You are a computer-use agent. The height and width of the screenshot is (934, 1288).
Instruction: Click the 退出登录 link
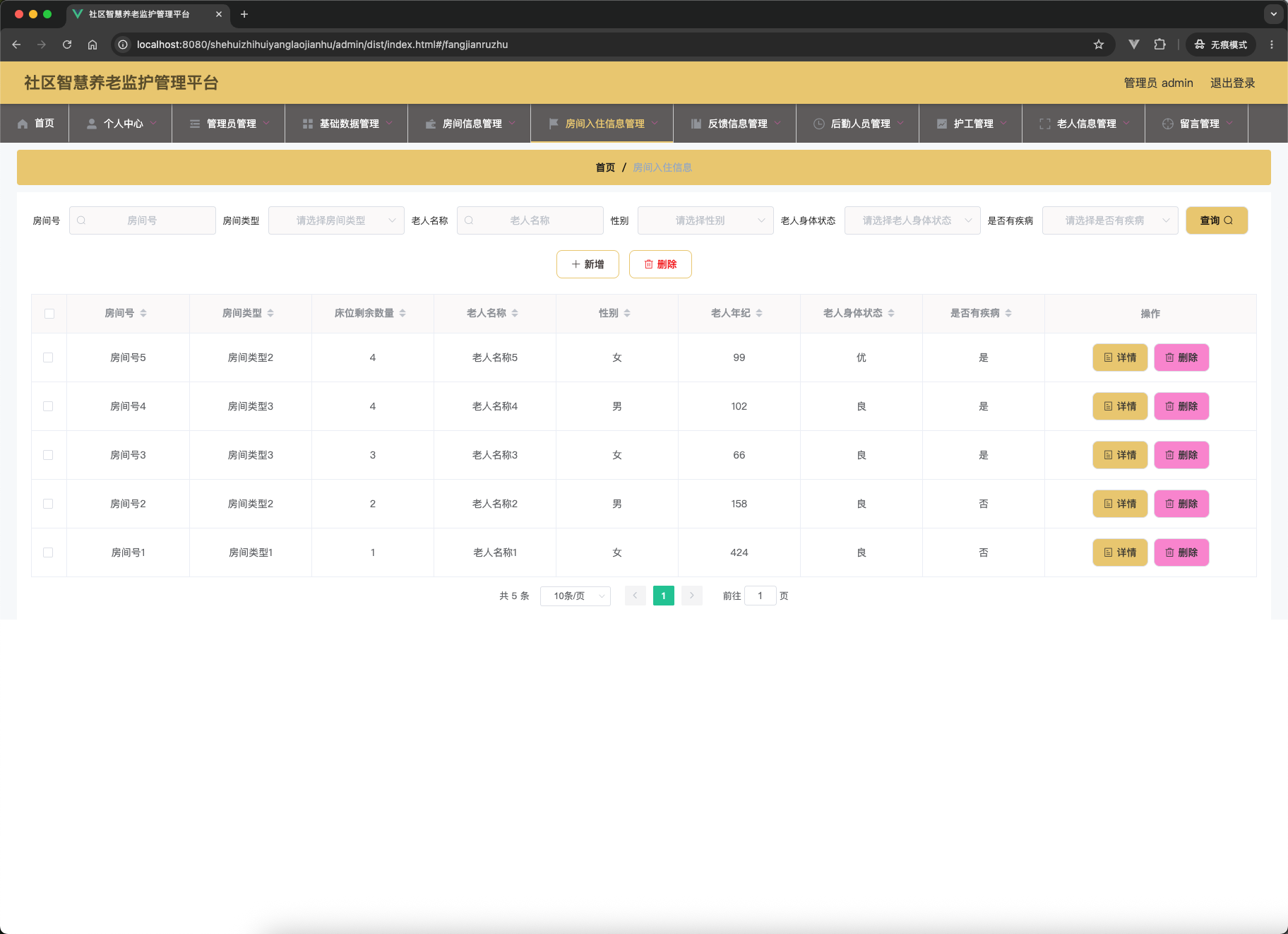pyautogui.click(x=1233, y=83)
